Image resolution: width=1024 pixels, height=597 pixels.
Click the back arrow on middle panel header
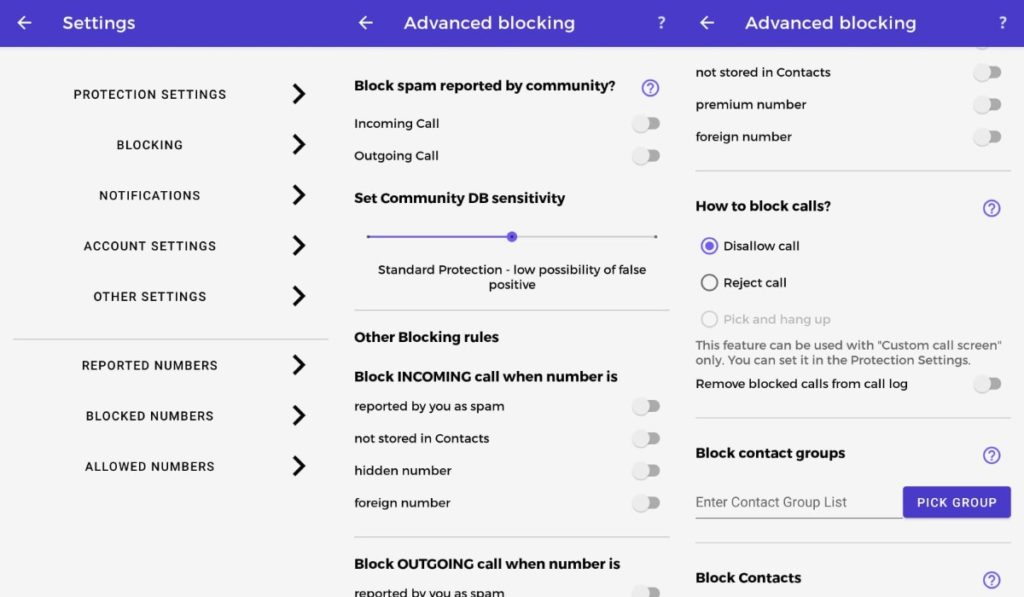click(x=368, y=22)
